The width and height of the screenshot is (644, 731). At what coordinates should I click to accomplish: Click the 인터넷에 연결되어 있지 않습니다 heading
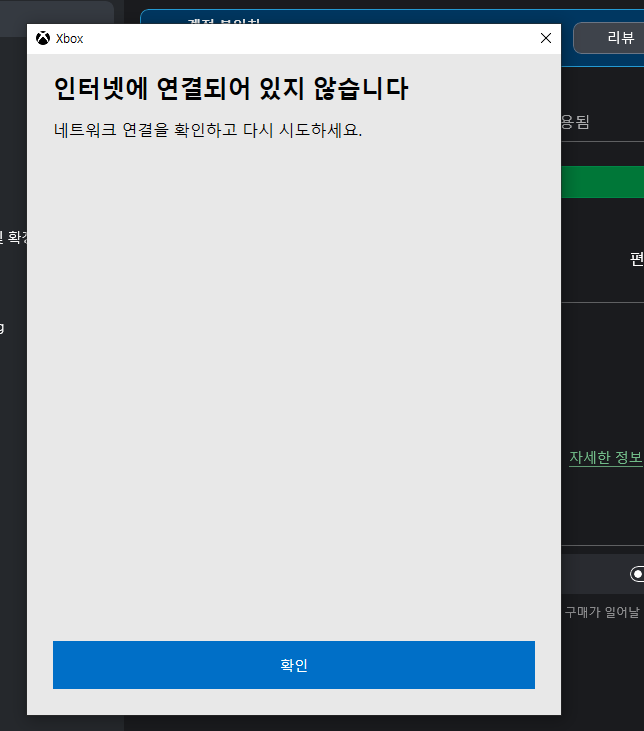pos(231,88)
